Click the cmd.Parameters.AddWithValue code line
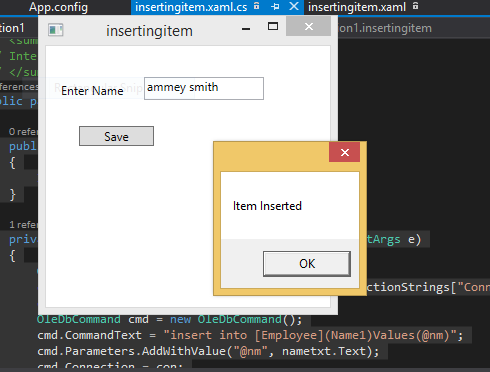This screenshot has width=490, height=372. pos(208,351)
